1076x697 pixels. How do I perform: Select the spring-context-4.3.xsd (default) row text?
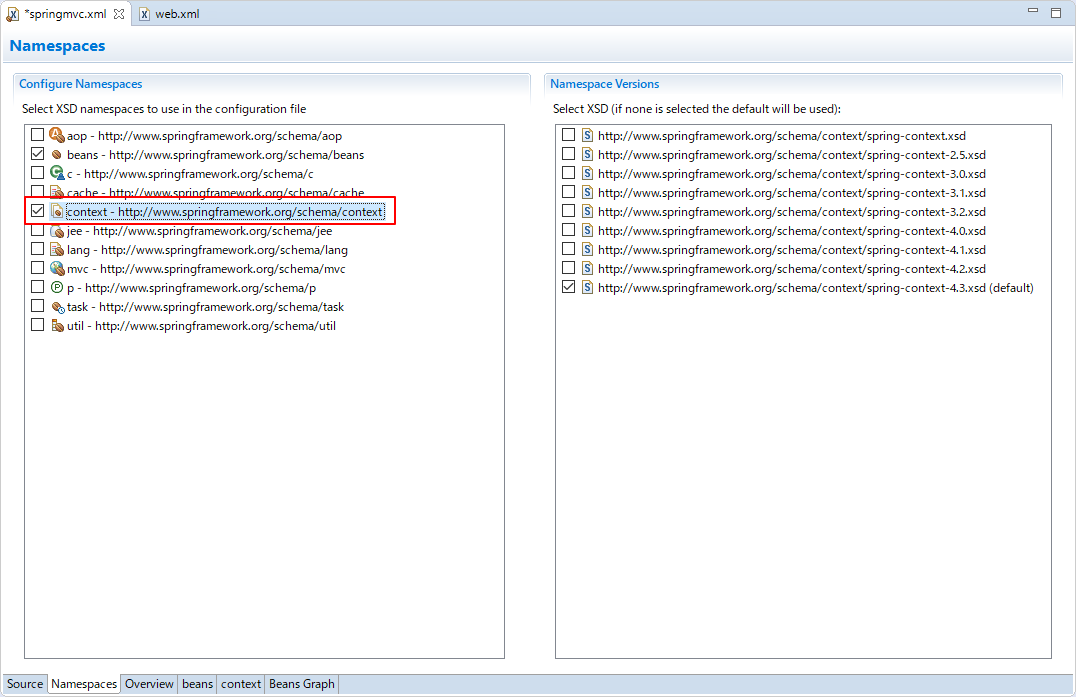(815, 288)
